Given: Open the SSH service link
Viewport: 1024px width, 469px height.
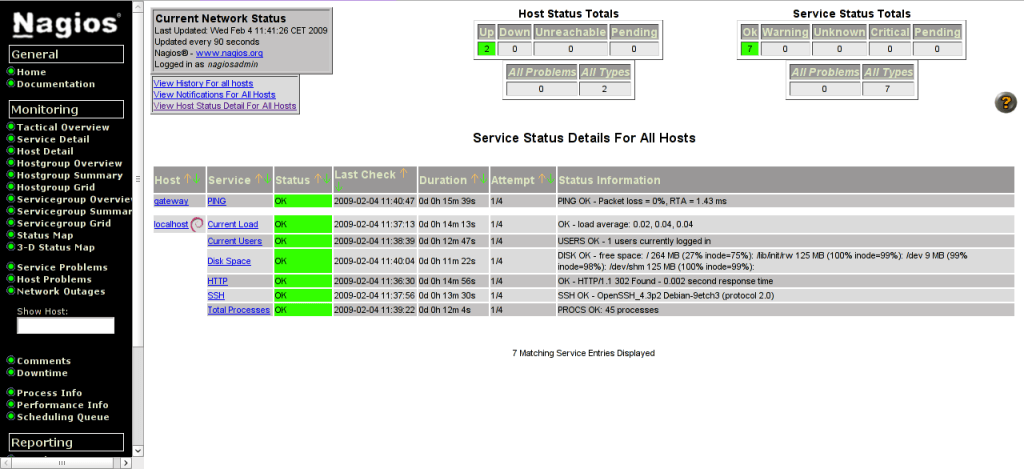Looking at the screenshot, I should (216, 295).
